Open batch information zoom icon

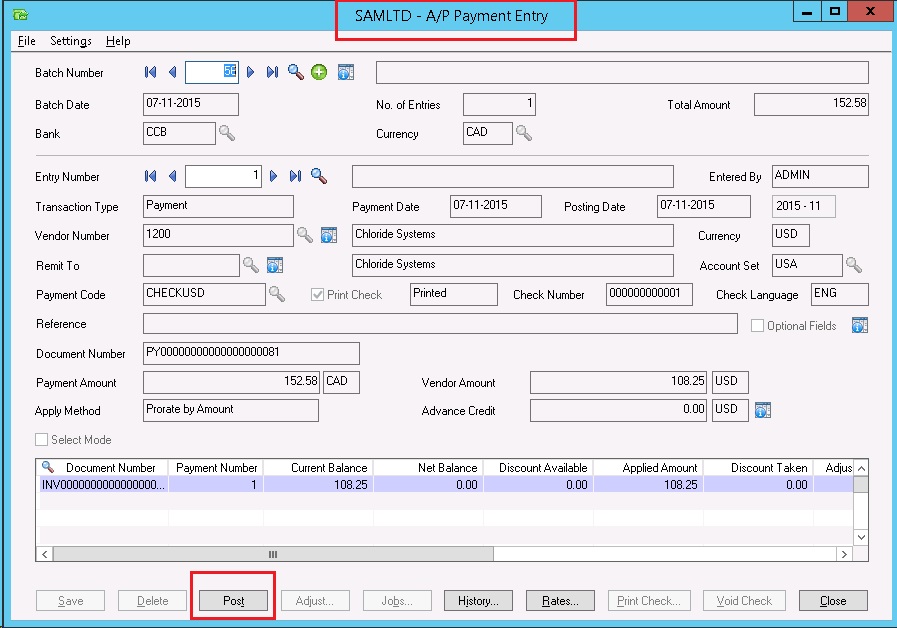pyautogui.click(x=346, y=72)
